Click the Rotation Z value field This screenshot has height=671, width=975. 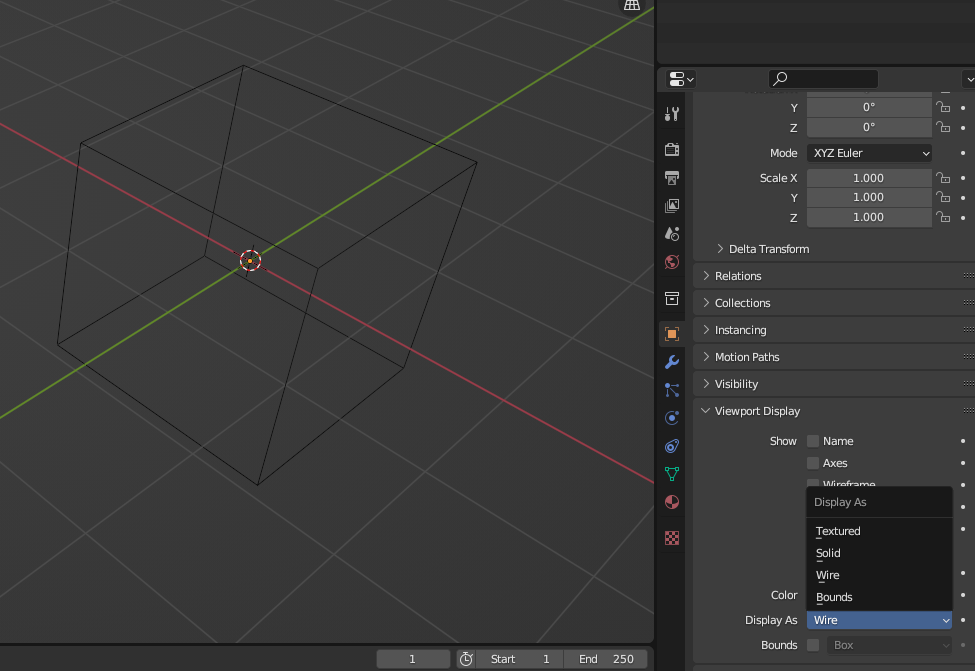pyautogui.click(x=869, y=127)
